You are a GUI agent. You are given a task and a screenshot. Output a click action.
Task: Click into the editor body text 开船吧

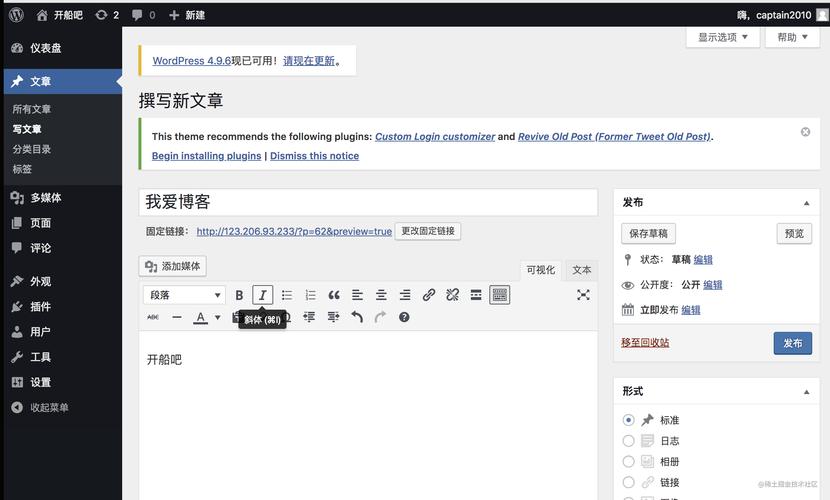pos(164,360)
